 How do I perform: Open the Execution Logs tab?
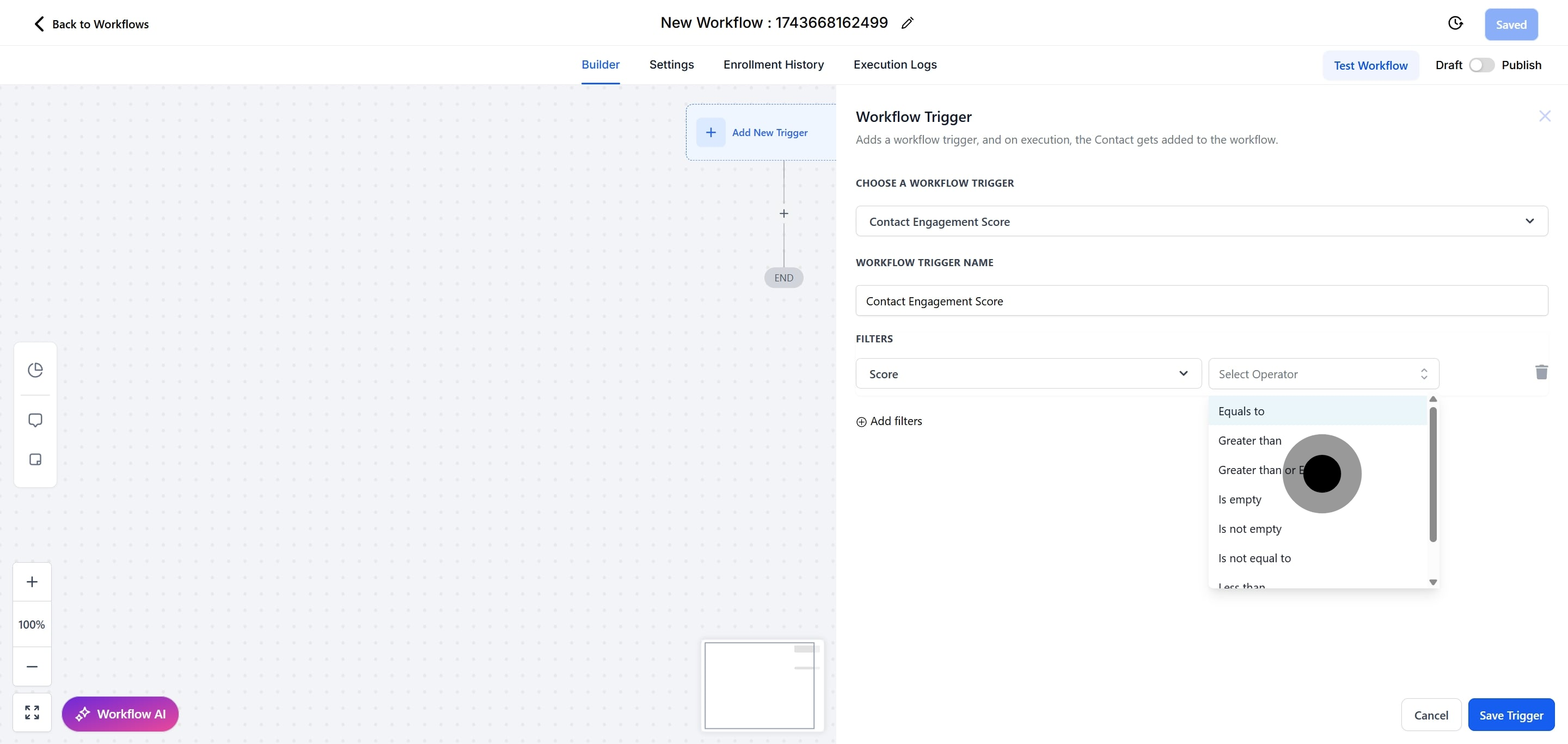(x=895, y=64)
